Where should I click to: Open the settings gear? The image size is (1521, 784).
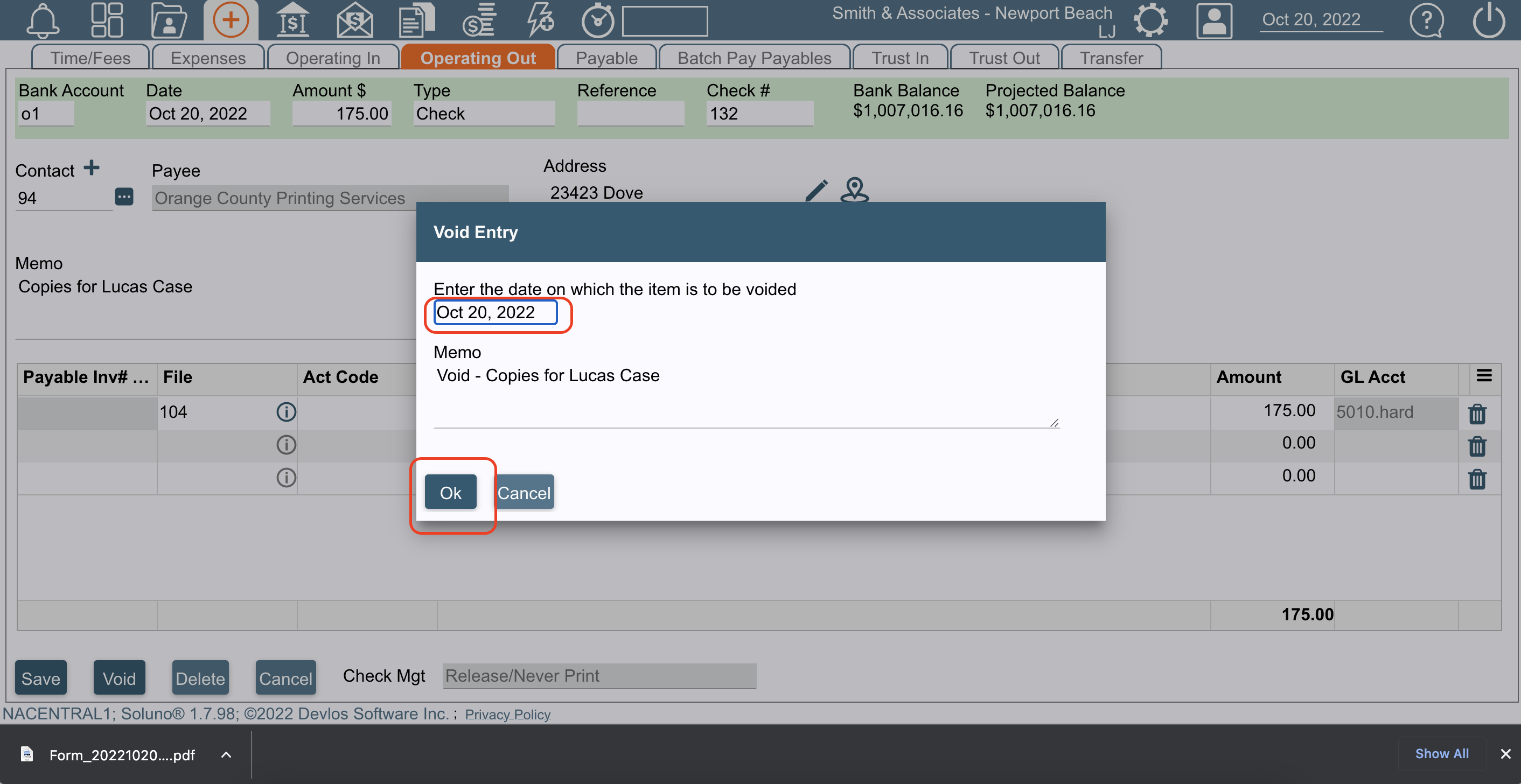click(x=1150, y=20)
